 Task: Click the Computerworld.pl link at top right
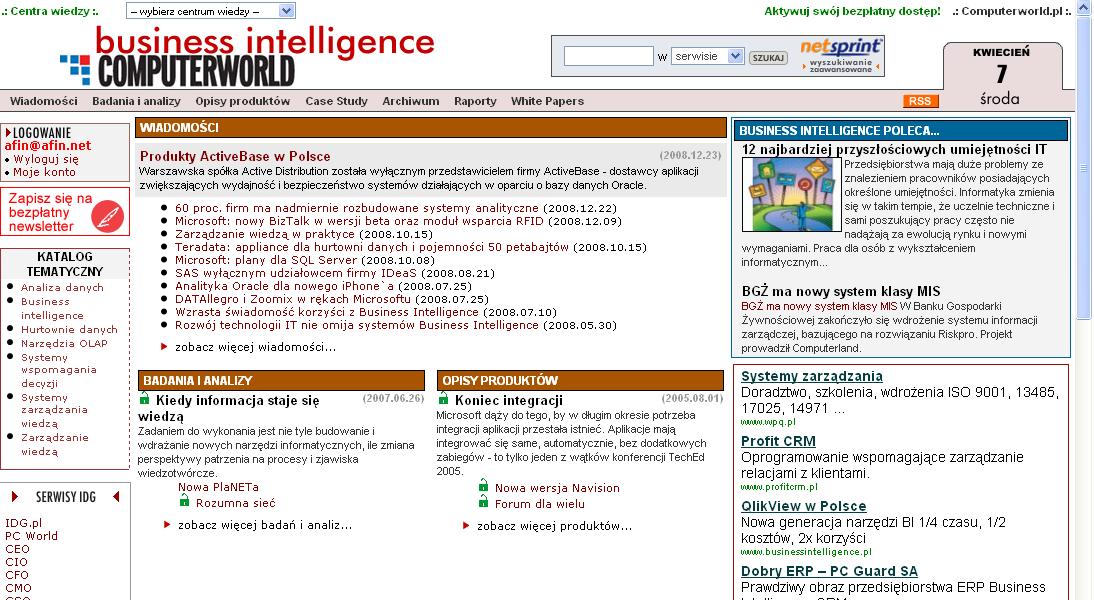point(1012,11)
